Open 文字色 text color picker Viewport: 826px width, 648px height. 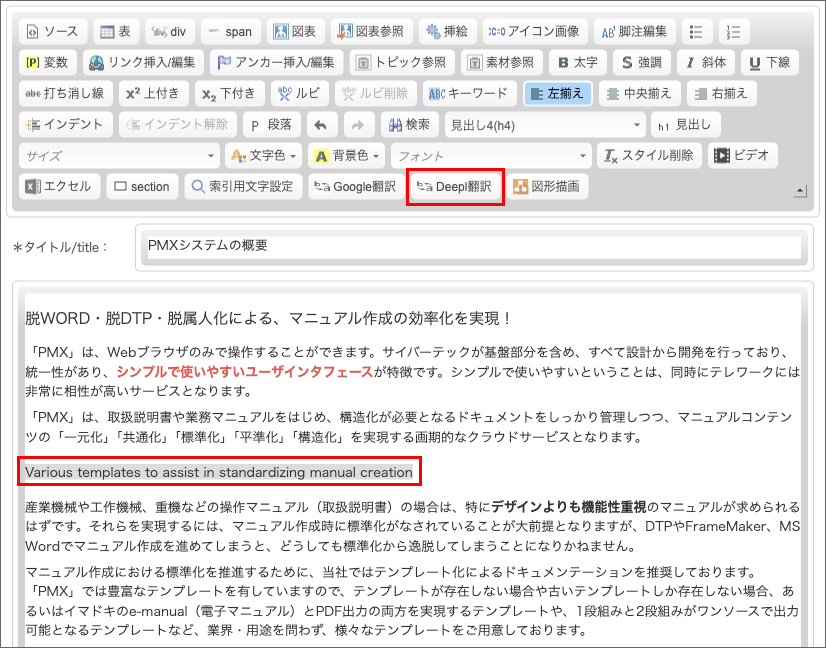264,156
